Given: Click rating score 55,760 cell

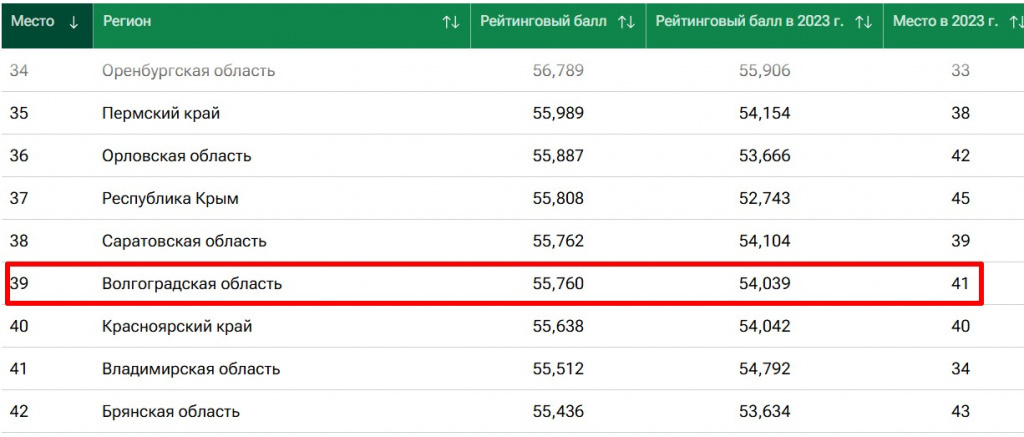Looking at the screenshot, I should [558, 284].
